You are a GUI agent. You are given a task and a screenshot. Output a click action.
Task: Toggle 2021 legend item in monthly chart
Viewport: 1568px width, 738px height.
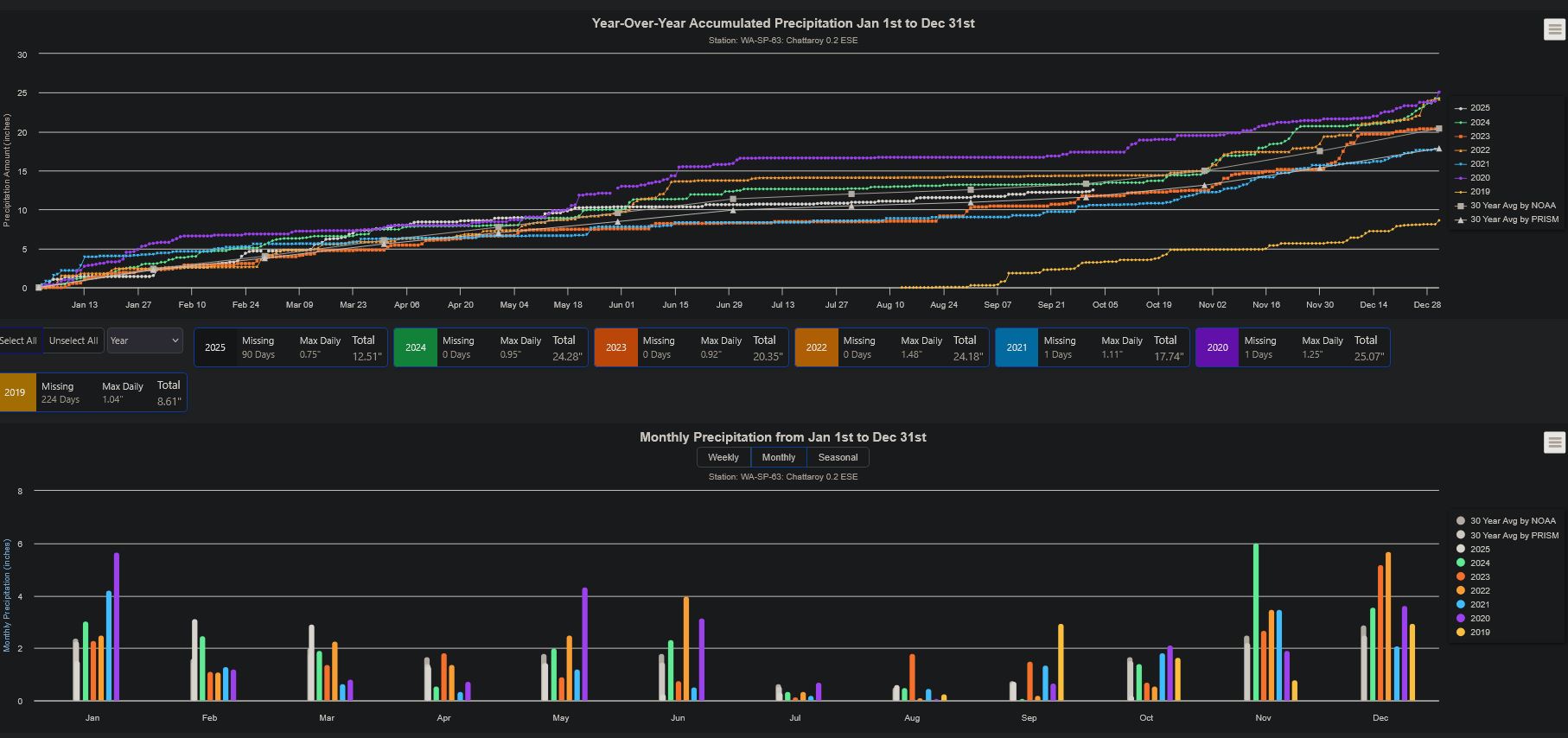point(1479,605)
